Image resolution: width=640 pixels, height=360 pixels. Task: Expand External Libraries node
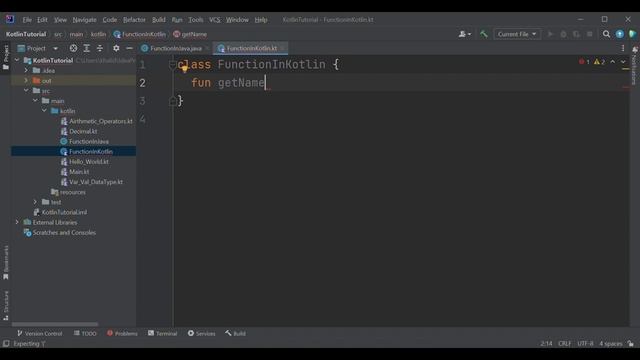(17, 222)
